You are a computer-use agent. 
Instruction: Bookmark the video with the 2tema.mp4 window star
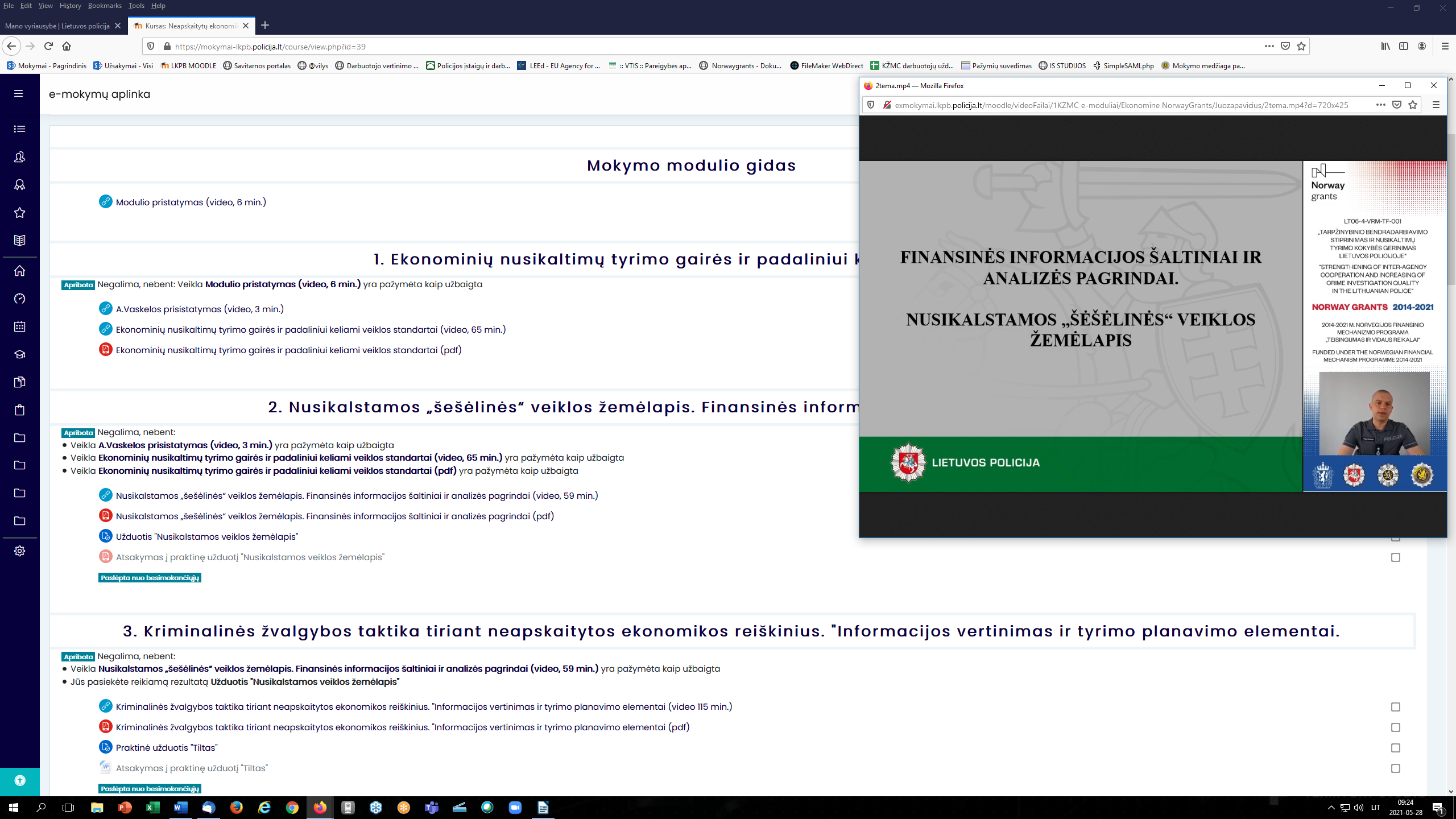point(1413,105)
